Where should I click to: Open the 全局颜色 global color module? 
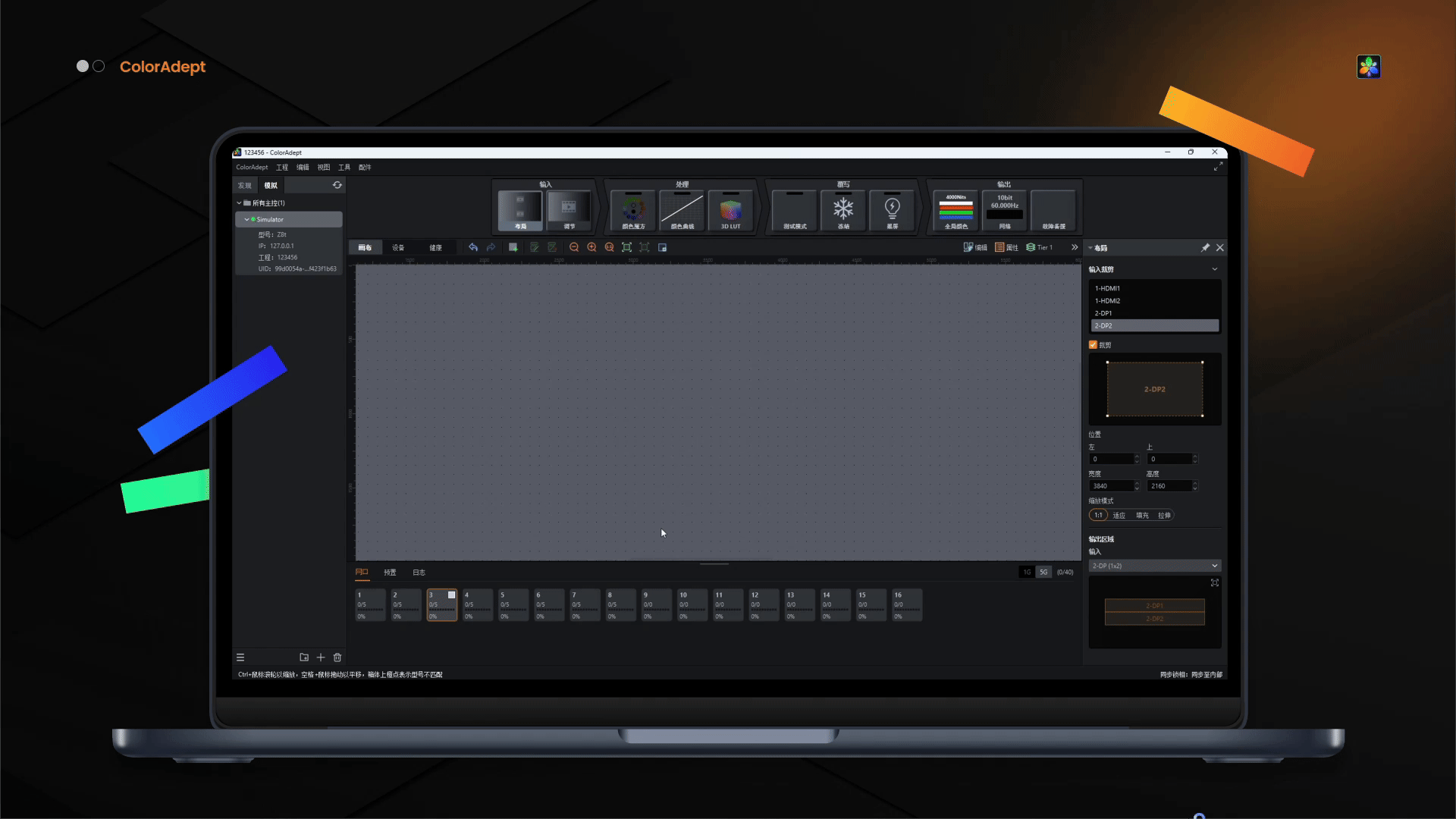(x=956, y=211)
